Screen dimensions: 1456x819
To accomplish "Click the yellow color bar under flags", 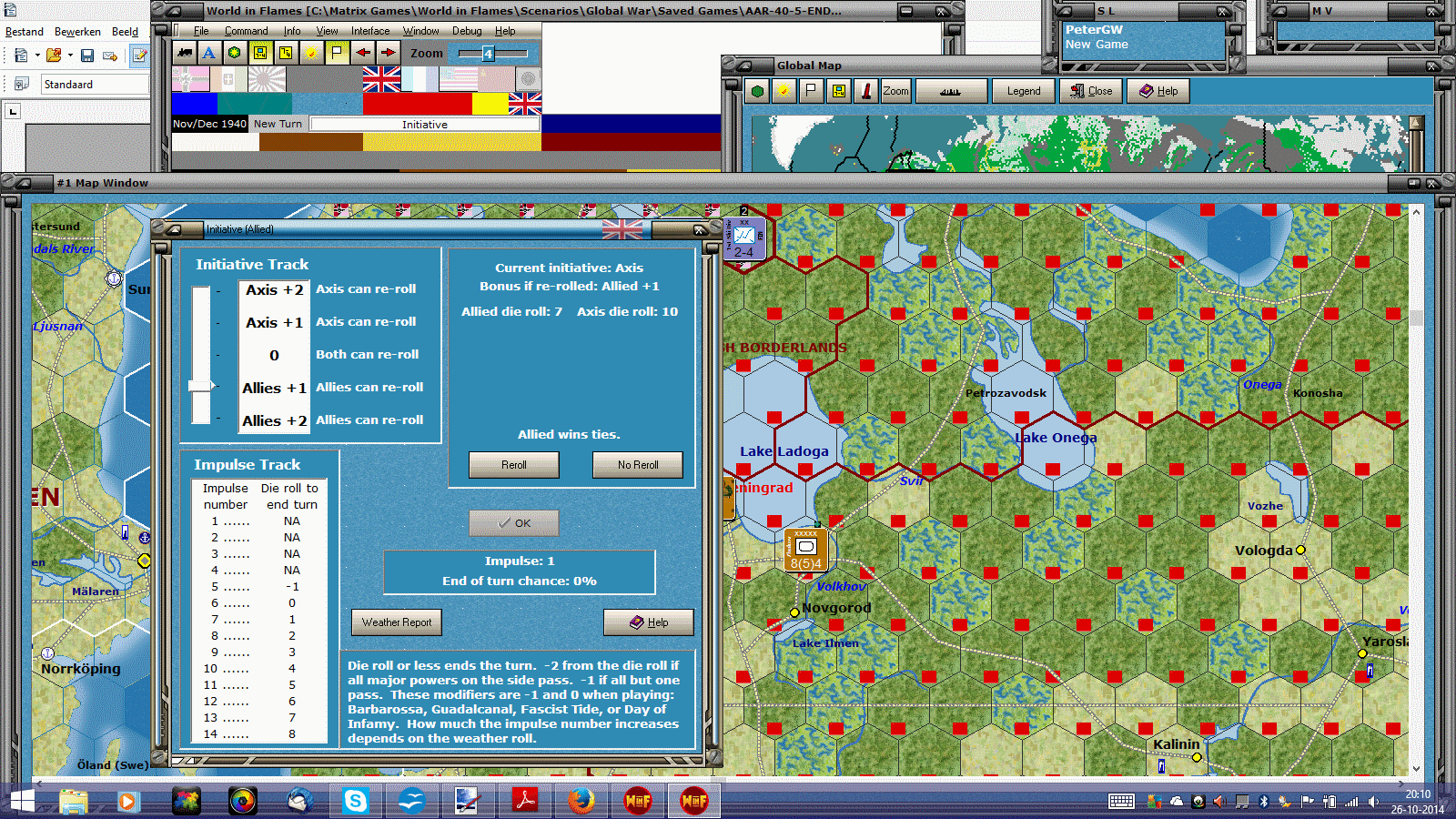I will [490, 104].
